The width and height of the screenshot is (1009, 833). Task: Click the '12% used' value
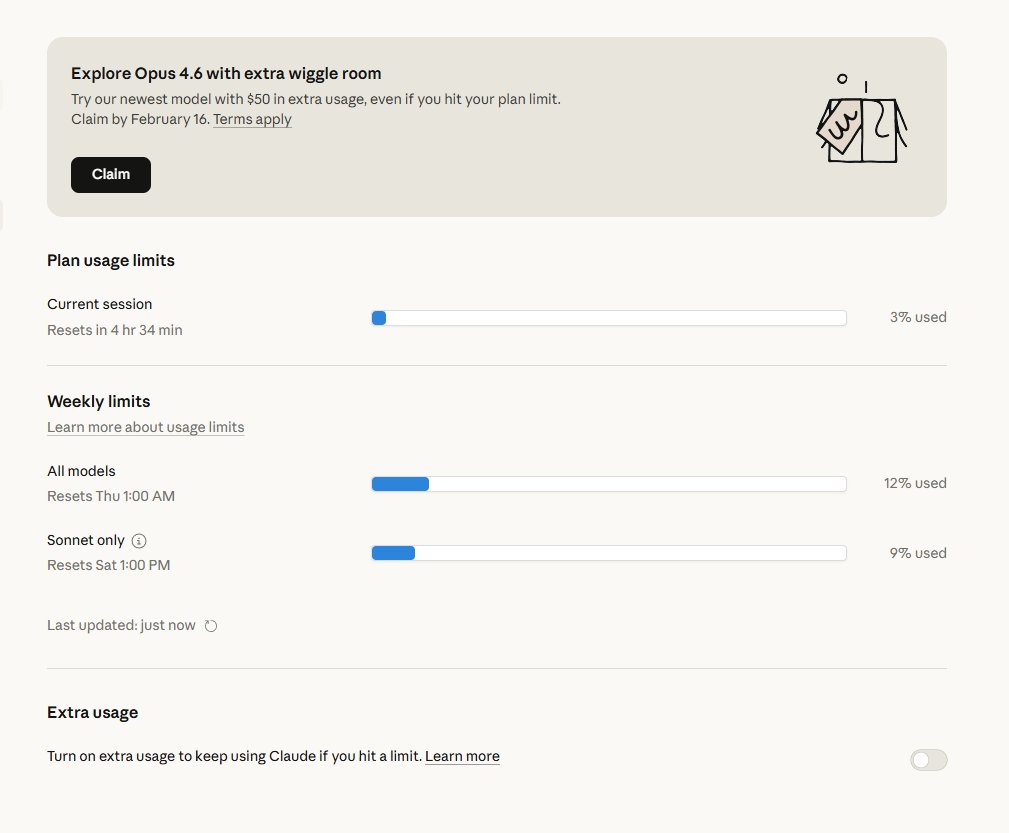click(914, 483)
